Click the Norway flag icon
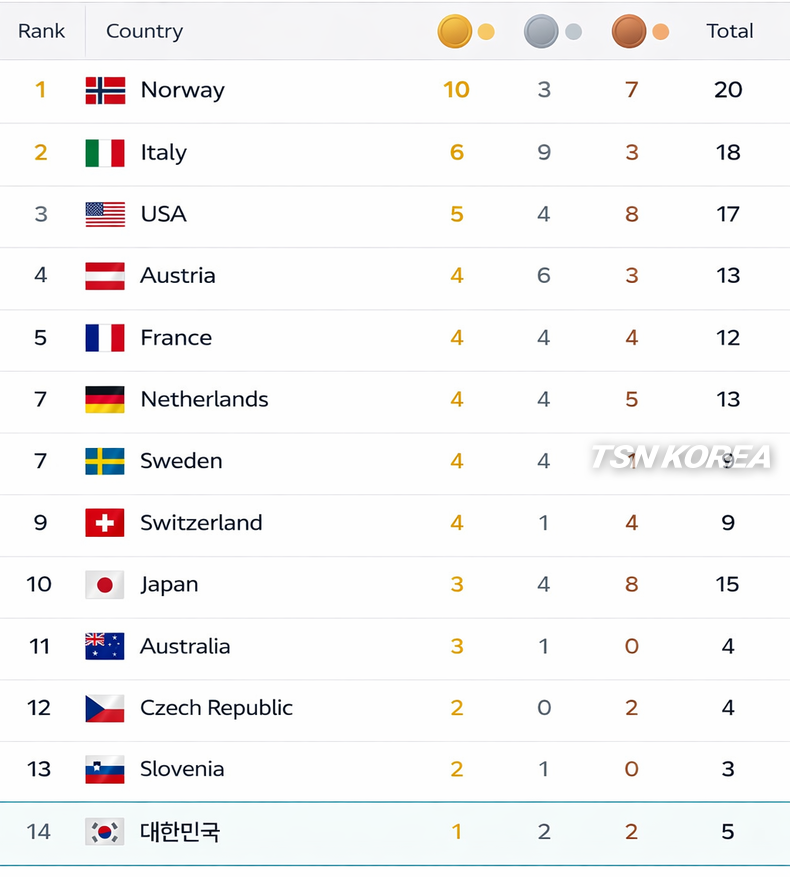 [x=105, y=90]
